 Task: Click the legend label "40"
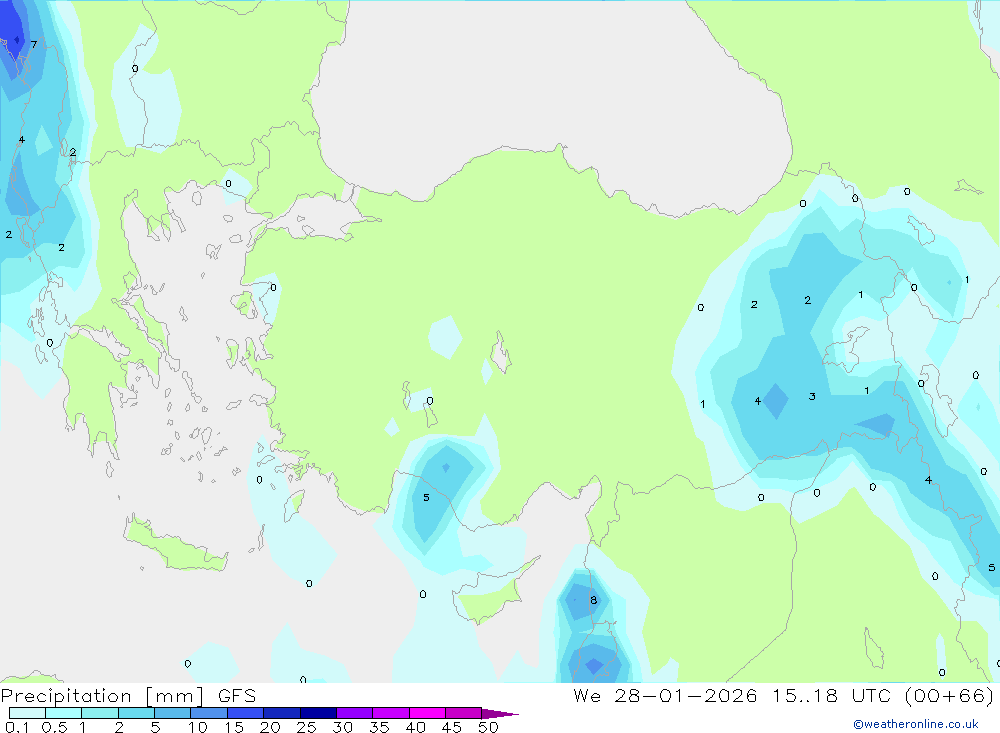415,727
